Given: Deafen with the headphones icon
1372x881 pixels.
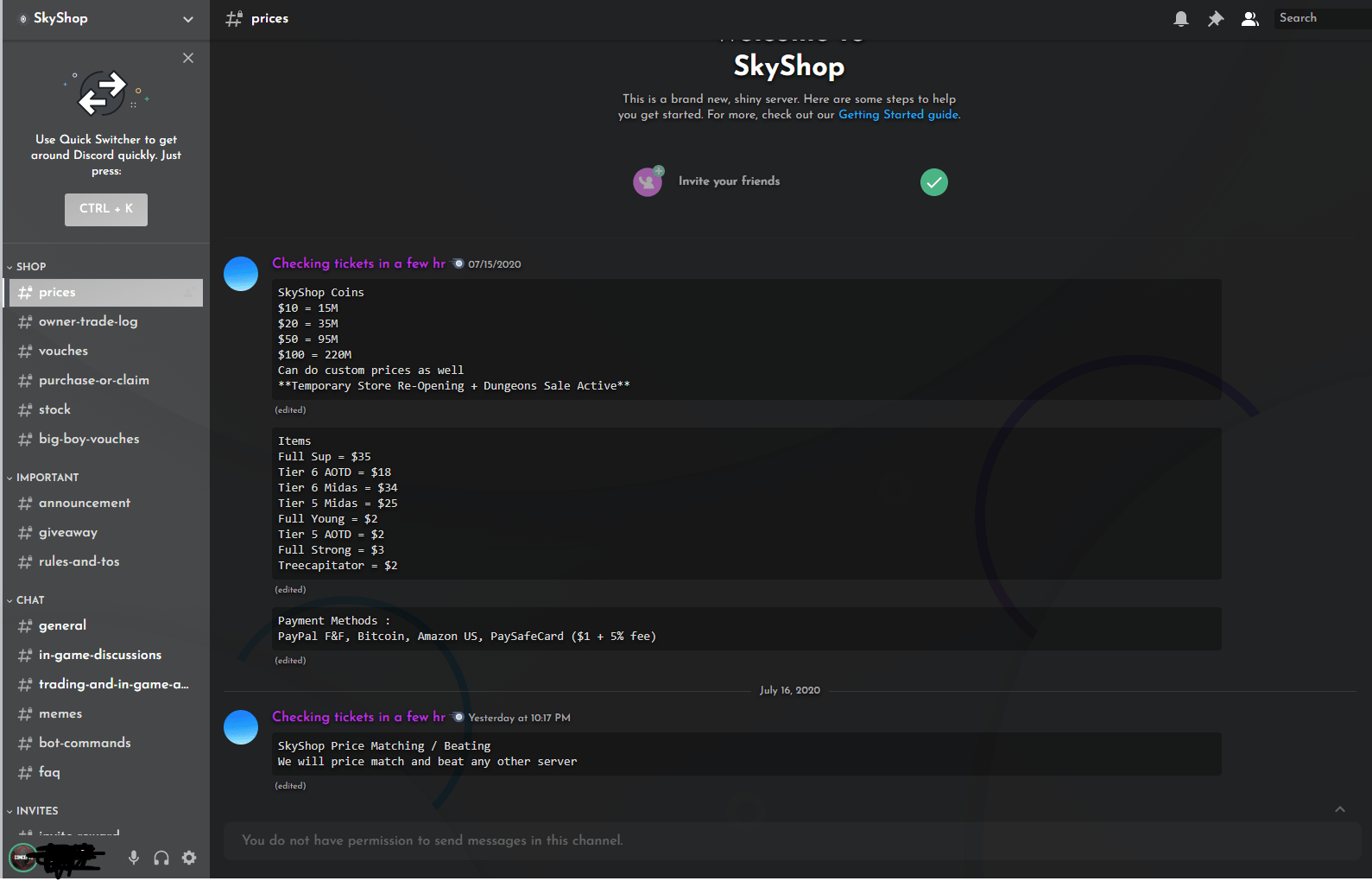Looking at the screenshot, I should coord(161,858).
